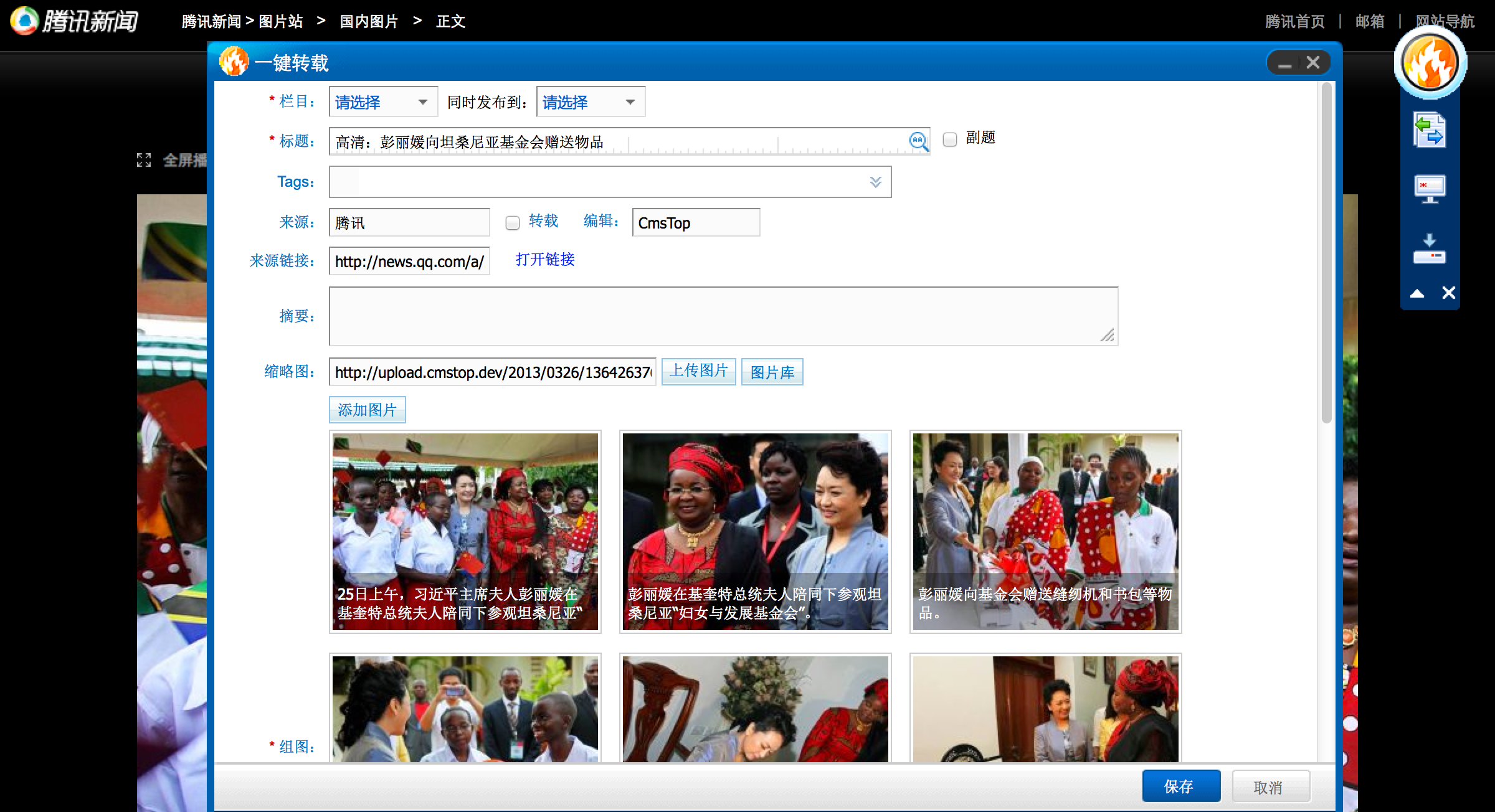The height and width of the screenshot is (812, 1495).
Task: Select the third photo with sewing machine caption
Action: click(x=1045, y=531)
